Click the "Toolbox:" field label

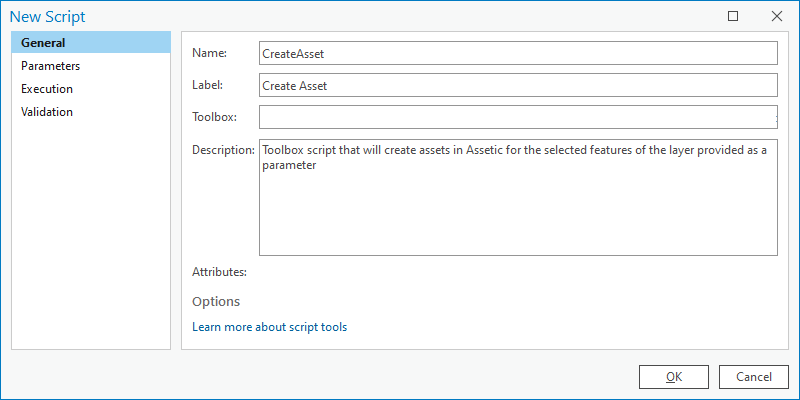(x=214, y=117)
